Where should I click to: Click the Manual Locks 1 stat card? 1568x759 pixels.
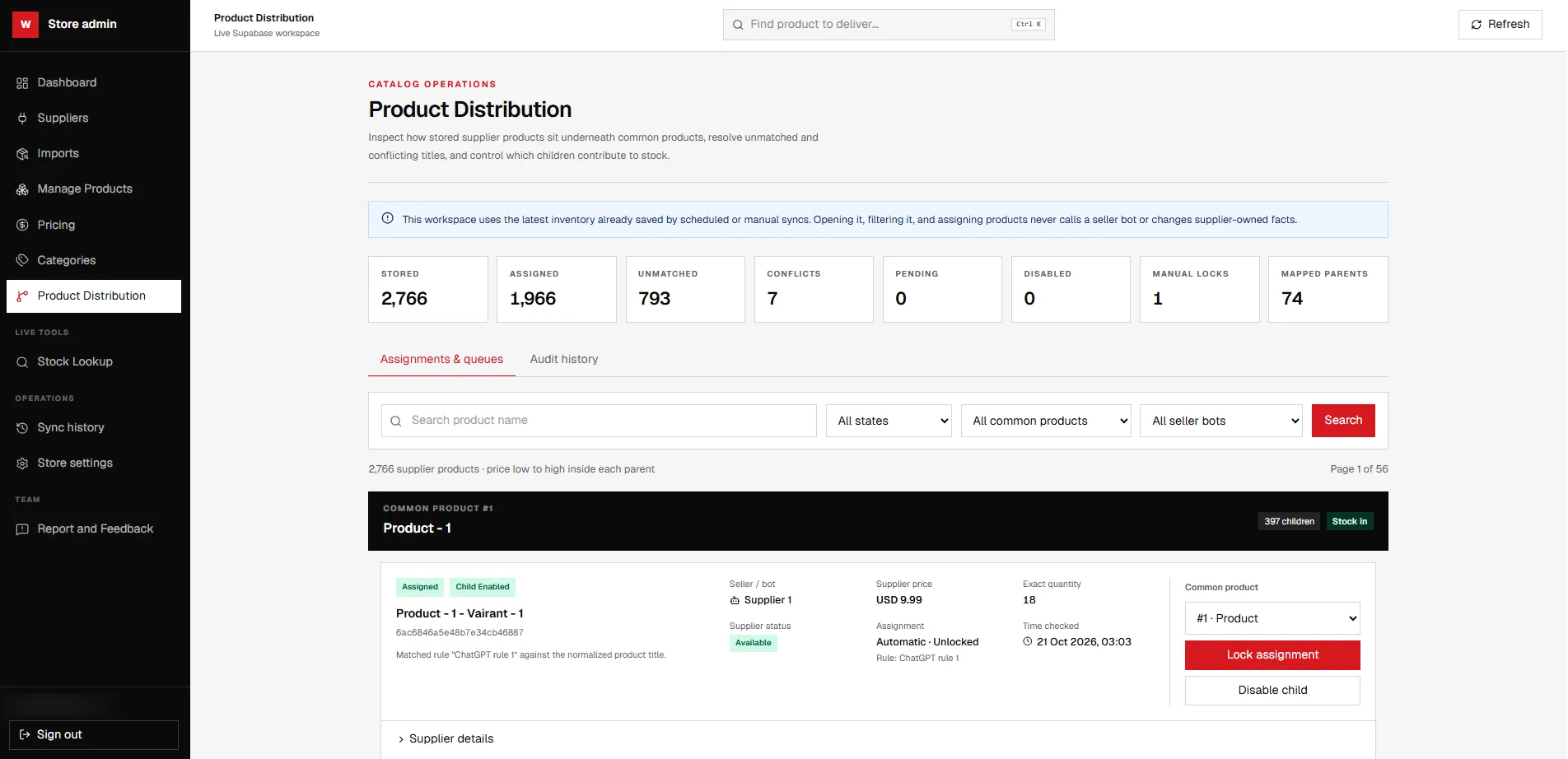click(1199, 289)
